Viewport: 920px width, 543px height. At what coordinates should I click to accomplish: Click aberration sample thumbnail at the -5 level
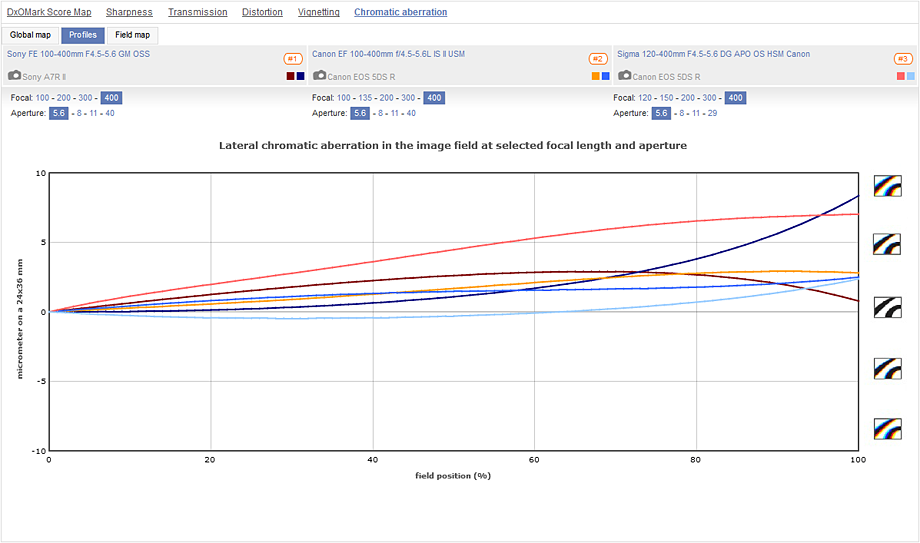point(888,369)
